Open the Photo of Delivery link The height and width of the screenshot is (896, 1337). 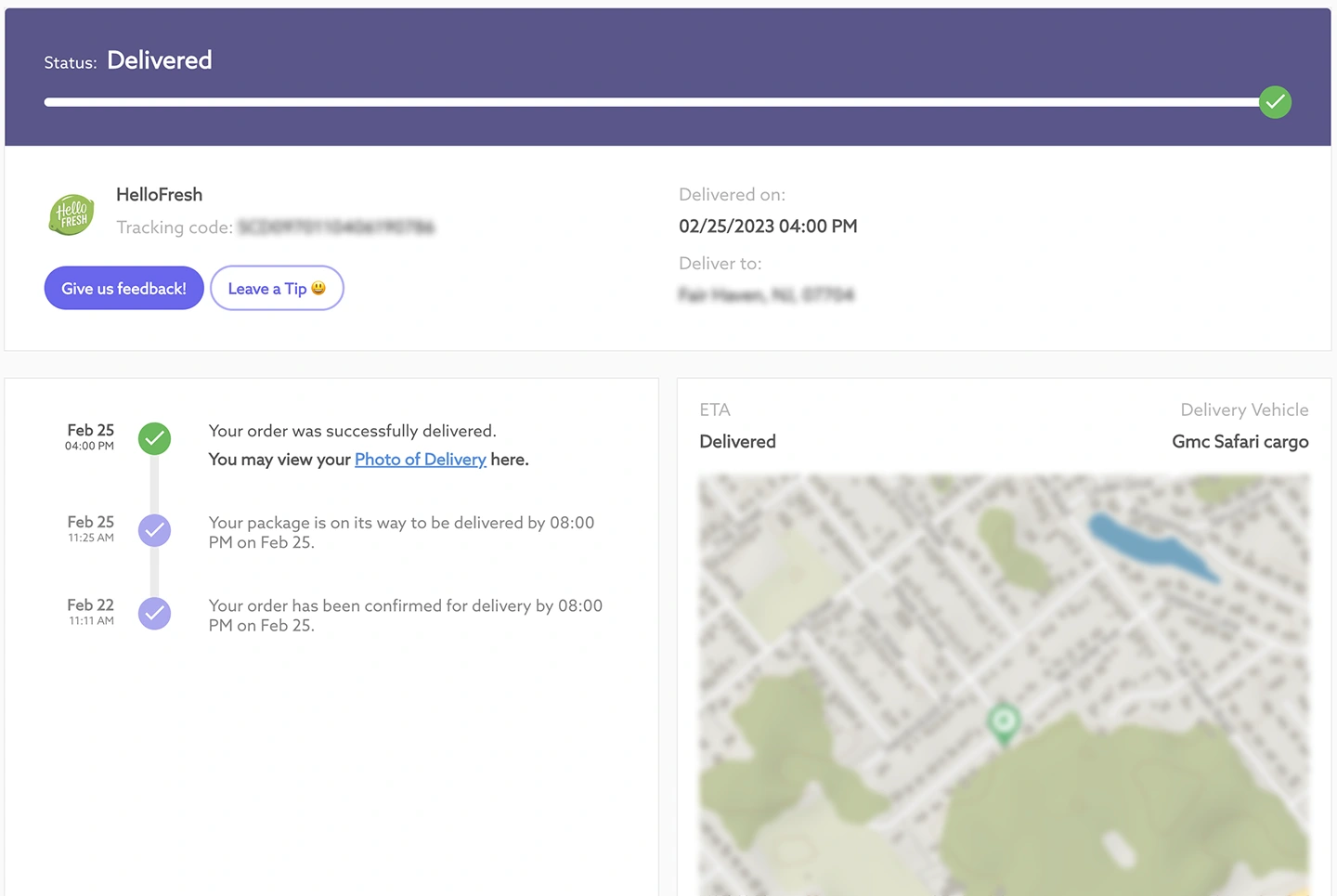pyautogui.click(x=421, y=460)
